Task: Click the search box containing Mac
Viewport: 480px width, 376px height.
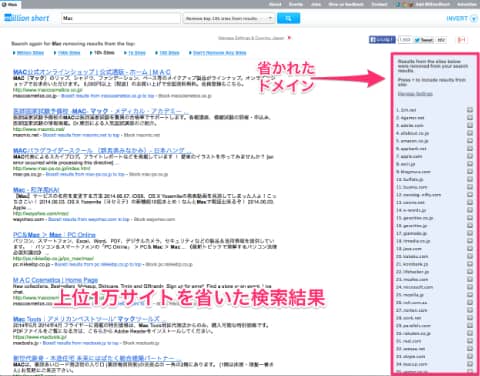Action: pyautogui.click(x=121, y=18)
